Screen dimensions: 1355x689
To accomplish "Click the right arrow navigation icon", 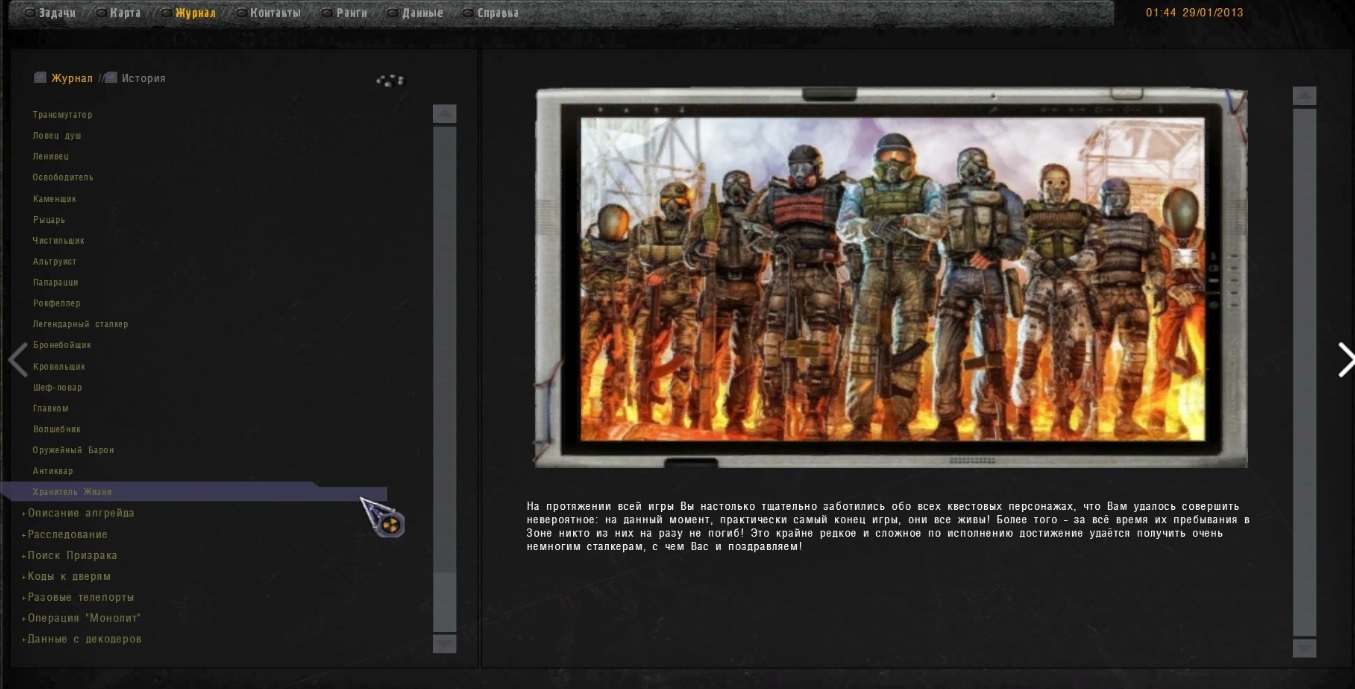I will pyautogui.click(x=1345, y=360).
